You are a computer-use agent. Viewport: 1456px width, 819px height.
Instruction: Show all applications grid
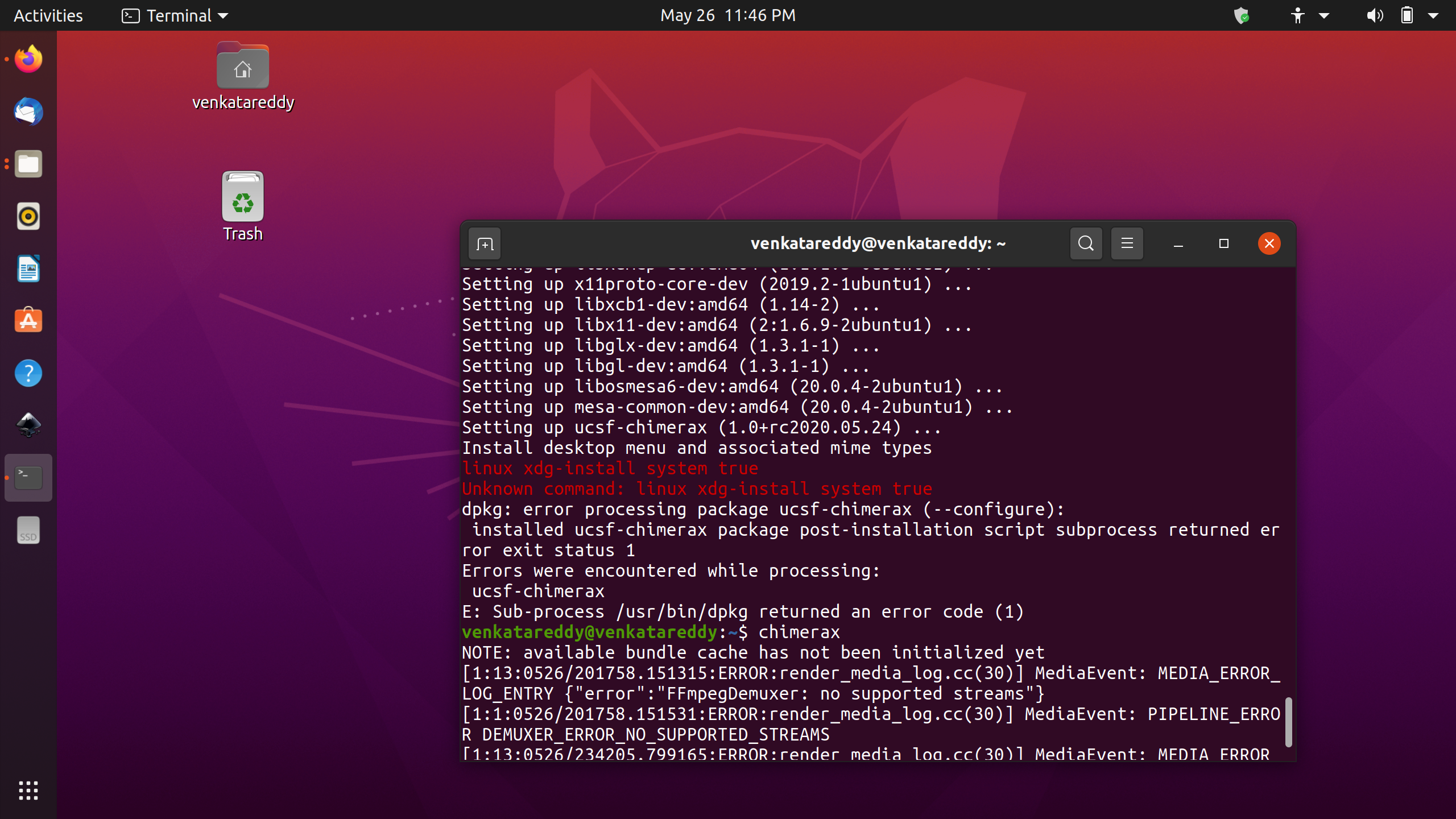(28, 791)
